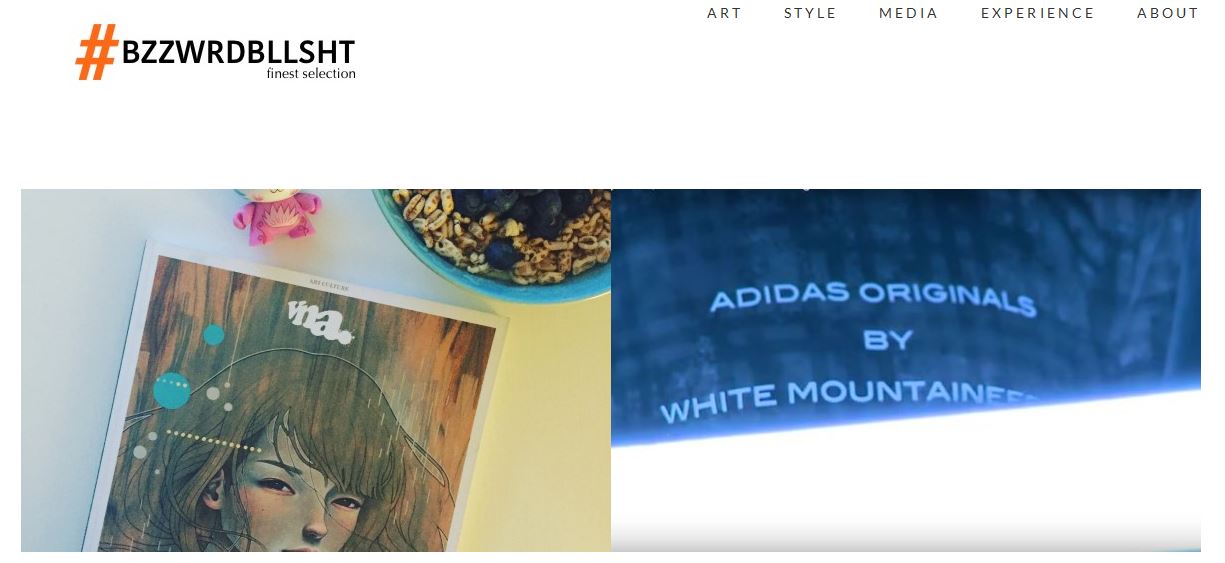Click the large teal circle on the cover
Image resolution: width=1225 pixels, height=563 pixels.
click(x=172, y=390)
